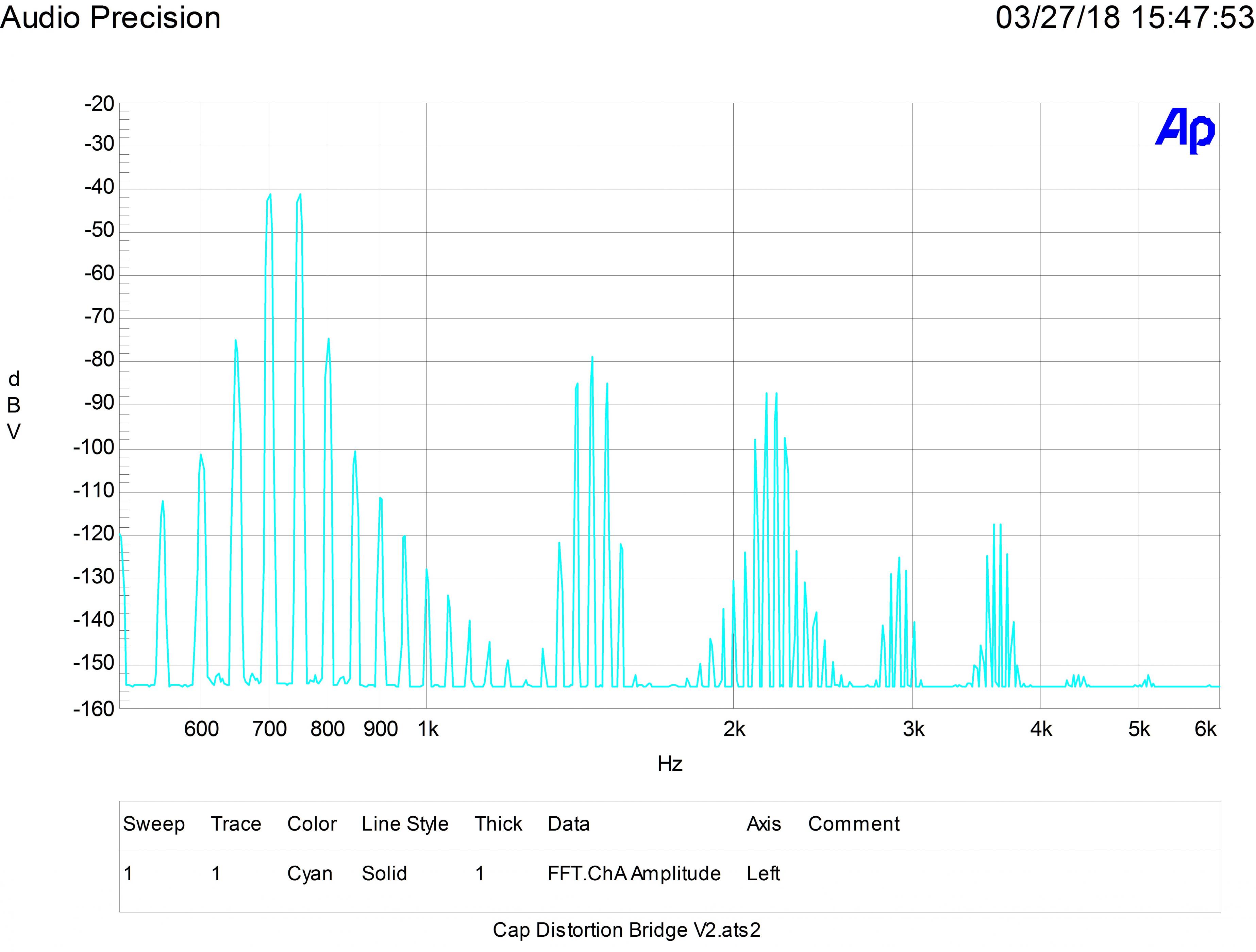Click the '900' frequency axis label

pyautogui.click(x=381, y=729)
